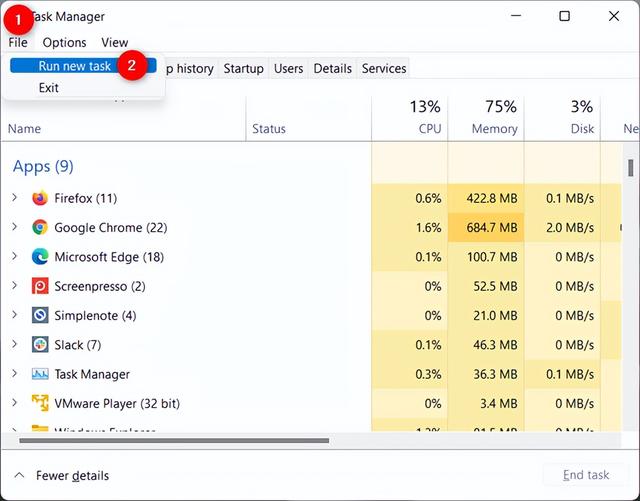
Task: Click the Apps (9) group heading
Action: [43, 166]
